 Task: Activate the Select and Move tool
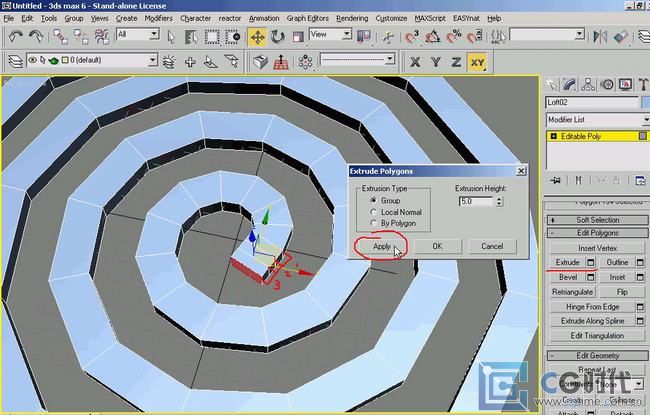pyautogui.click(x=257, y=37)
